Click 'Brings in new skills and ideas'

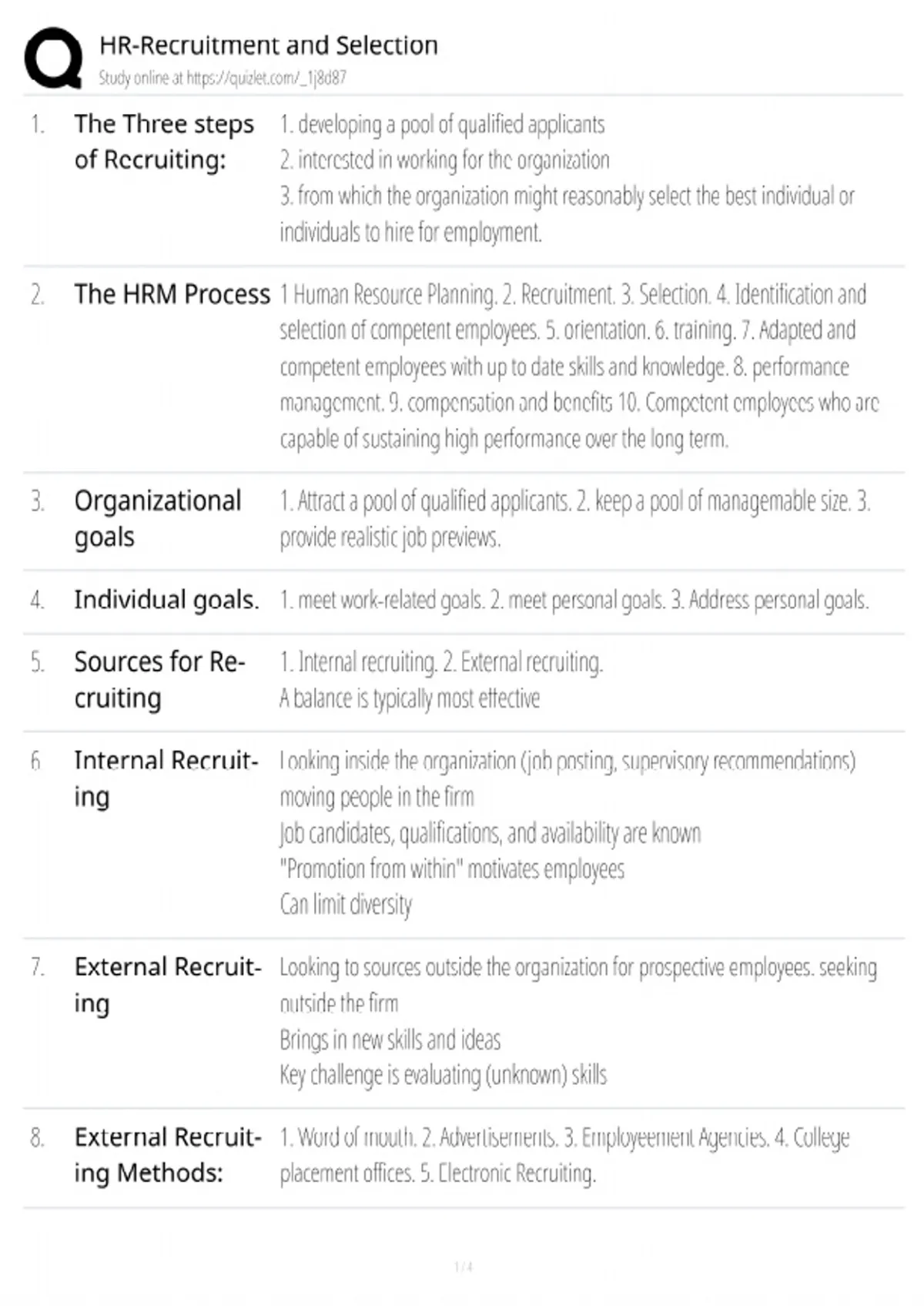click(x=390, y=1039)
